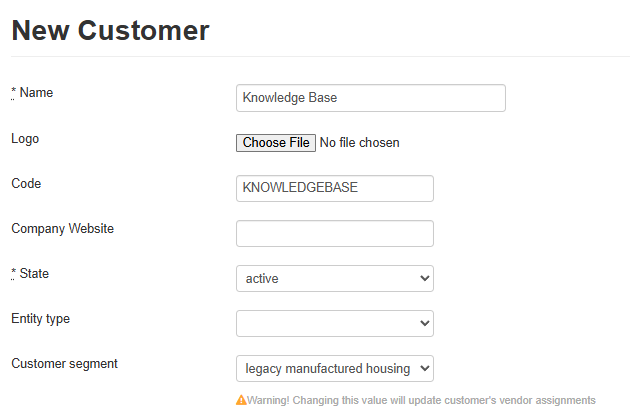
Task: Click the New Customer heading
Action: pyautogui.click(x=110, y=31)
